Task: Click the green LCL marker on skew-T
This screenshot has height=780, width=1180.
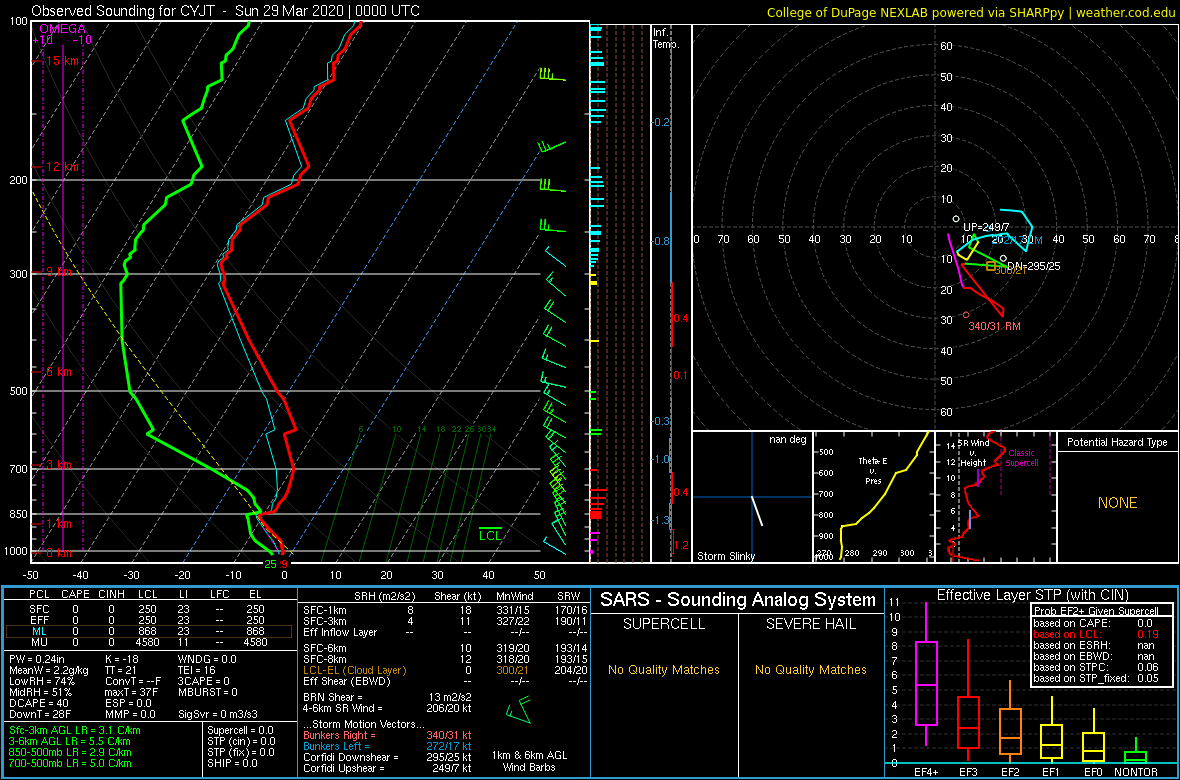Action: tap(491, 535)
